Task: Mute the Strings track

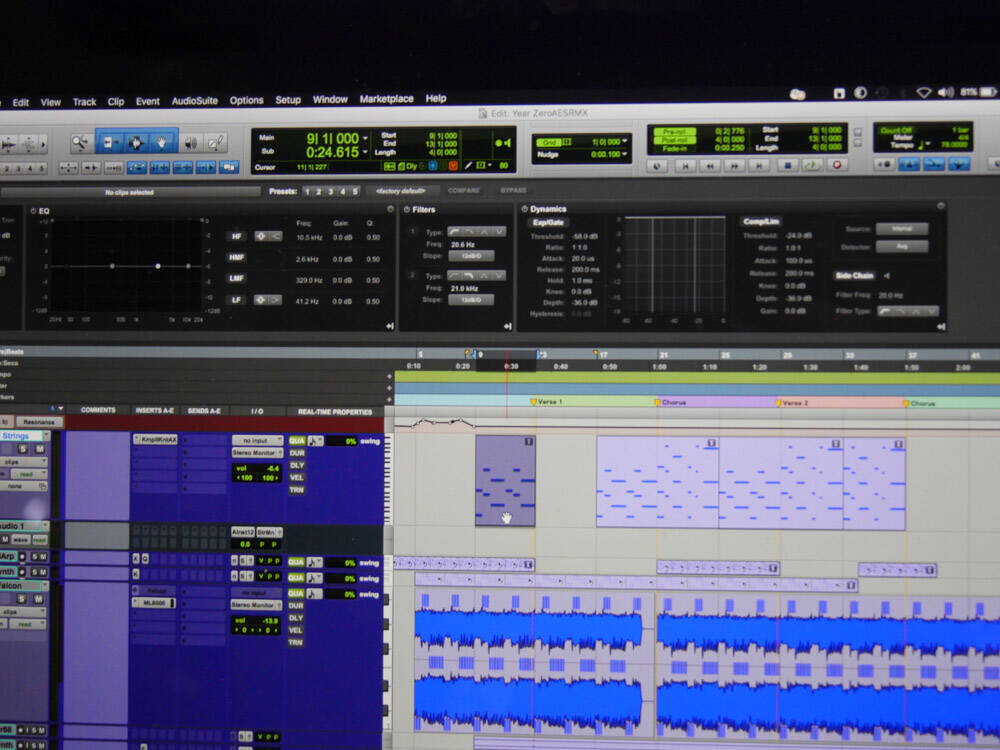Action: click(x=40, y=449)
